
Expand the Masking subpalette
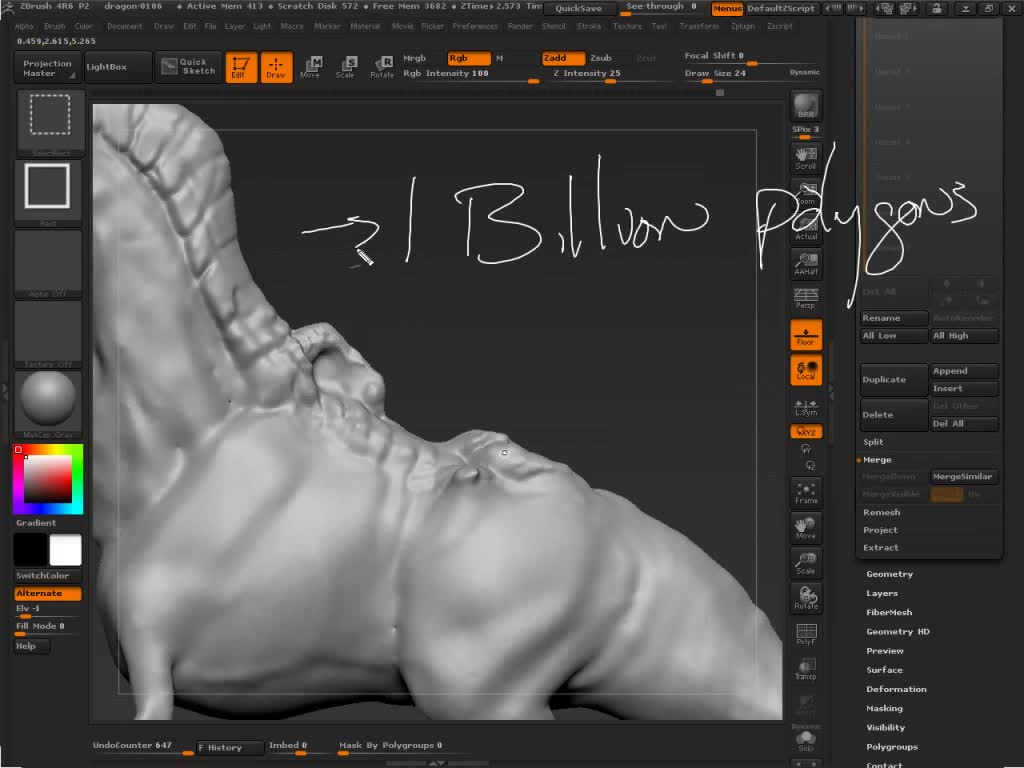click(x=884, y=708)
